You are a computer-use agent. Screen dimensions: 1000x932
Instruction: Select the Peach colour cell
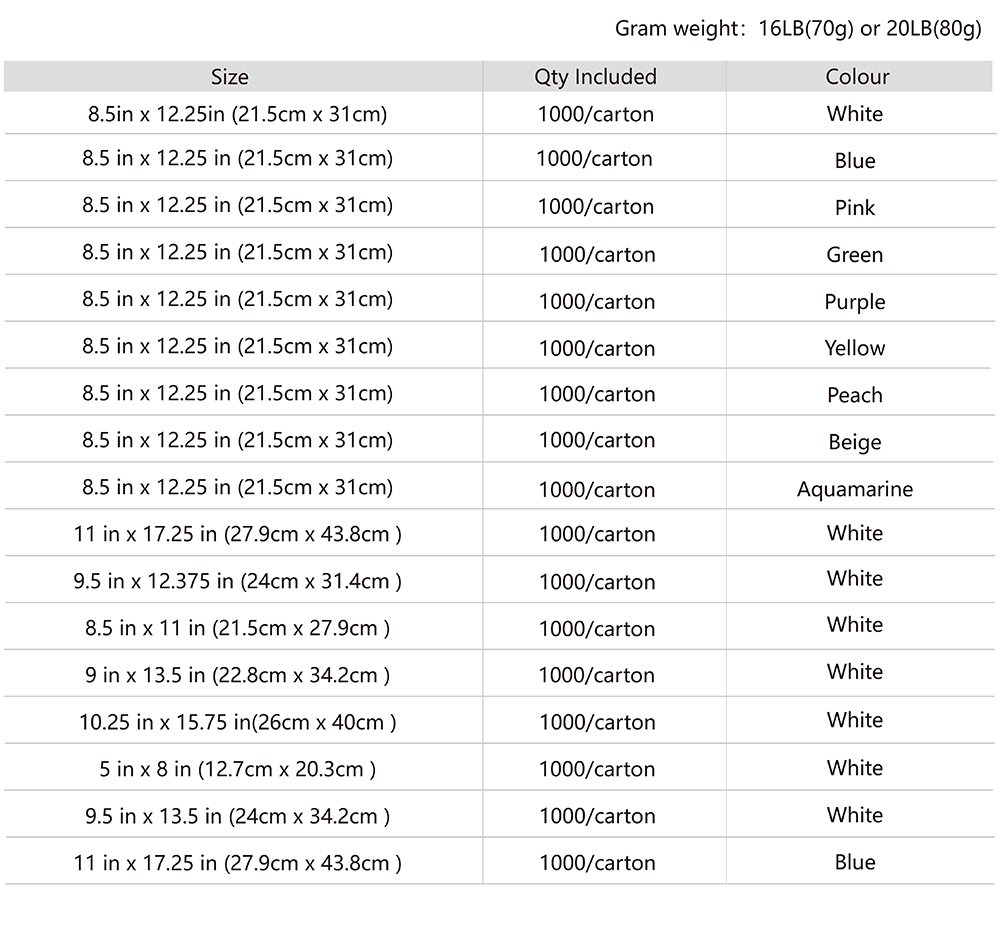click(x=855, y=395)
